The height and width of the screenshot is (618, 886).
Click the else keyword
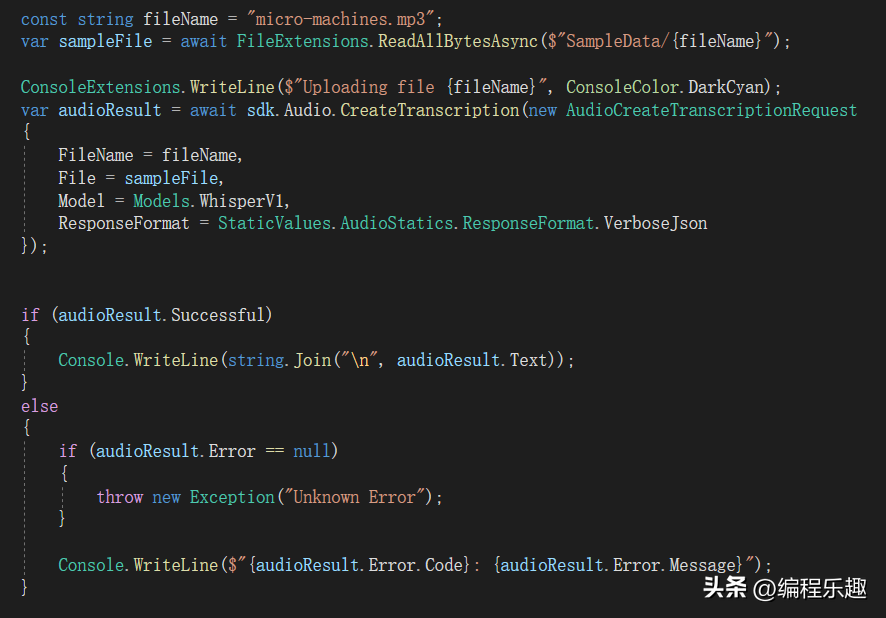(x=40, y=406)
